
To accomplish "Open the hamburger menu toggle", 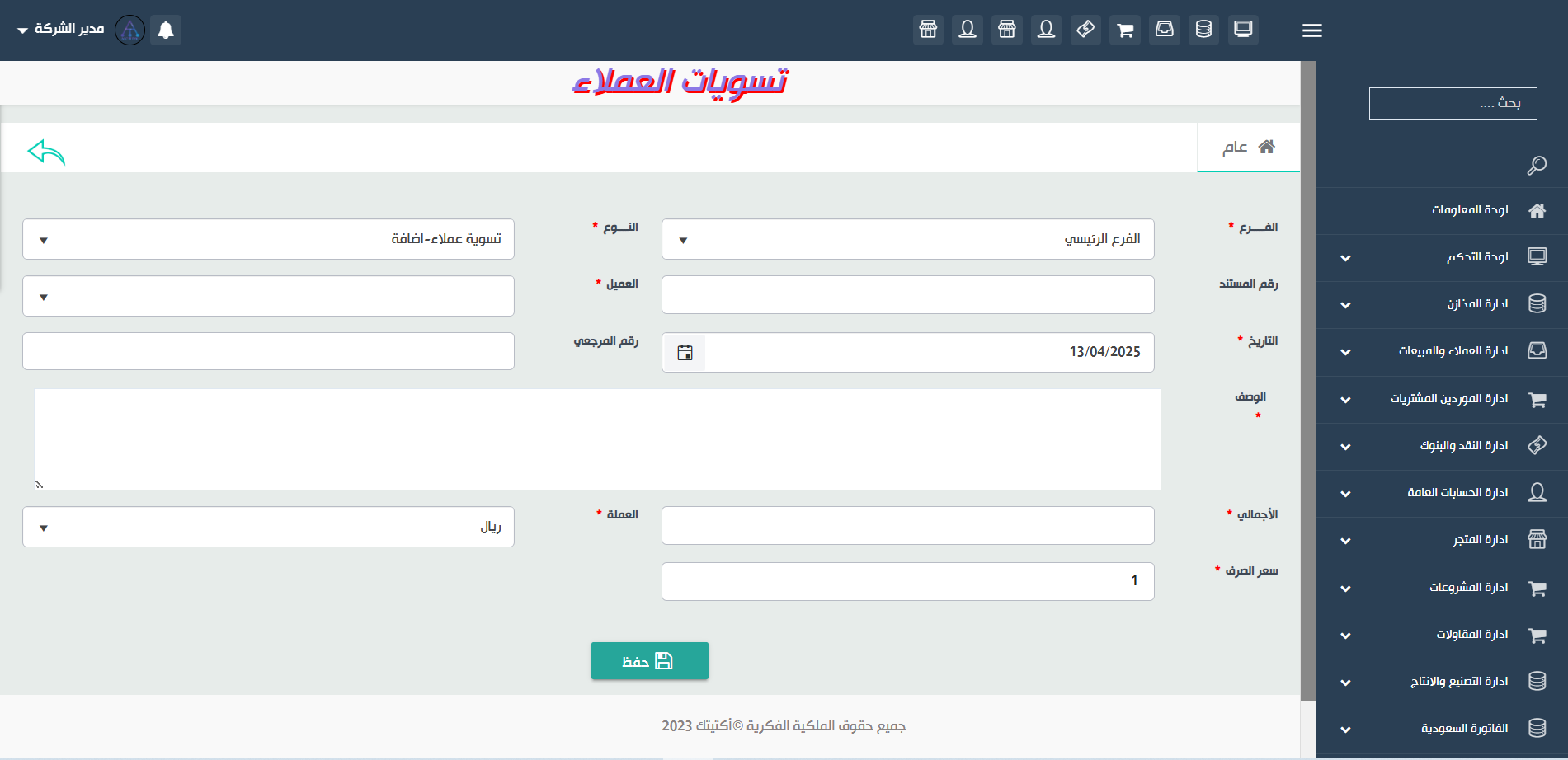I will (1311, 30).
